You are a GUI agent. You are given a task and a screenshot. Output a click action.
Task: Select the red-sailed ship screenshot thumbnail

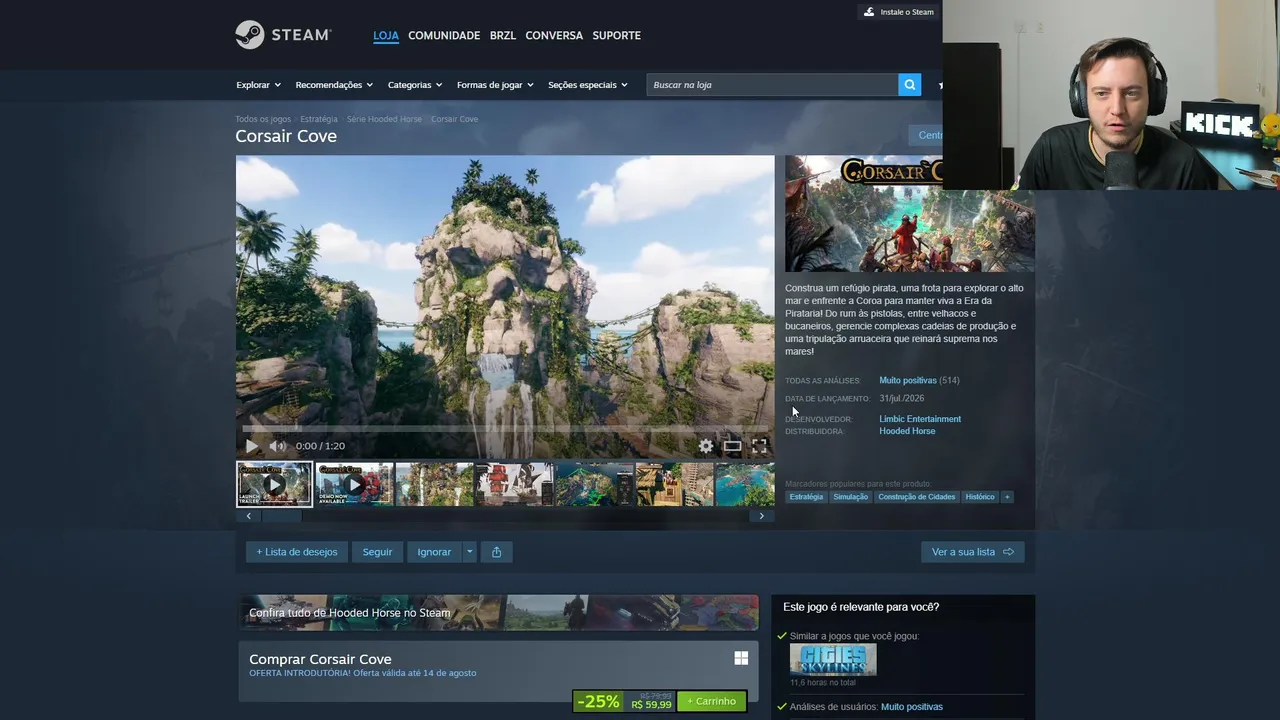tap(514, 484)
